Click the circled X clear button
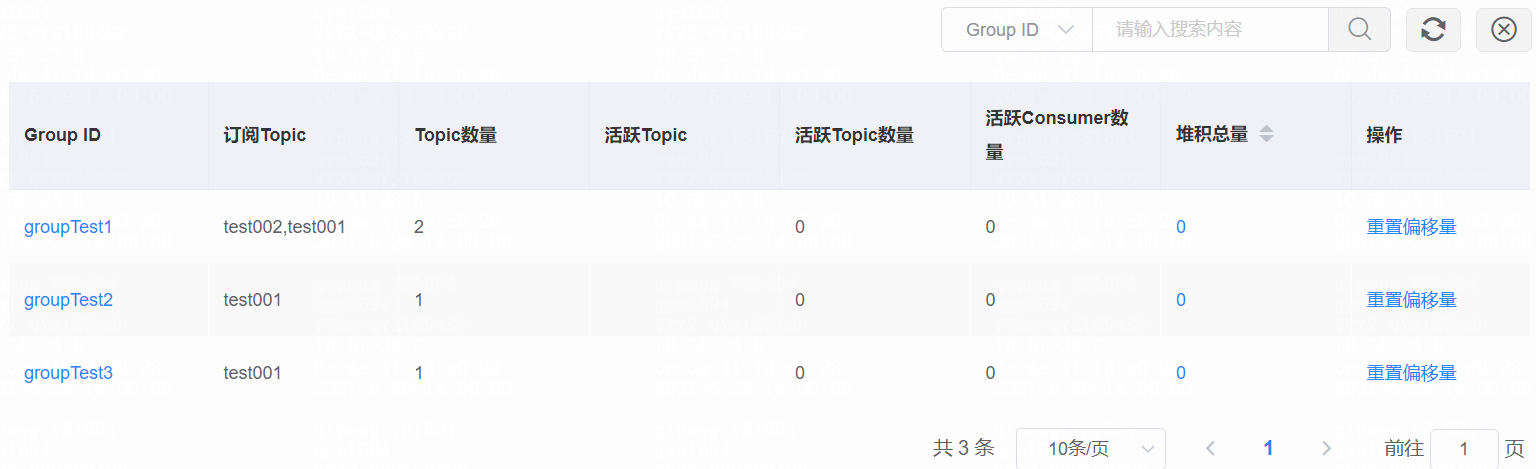Viewport: 1536px width, 469px height. (x=1503, y=30)
